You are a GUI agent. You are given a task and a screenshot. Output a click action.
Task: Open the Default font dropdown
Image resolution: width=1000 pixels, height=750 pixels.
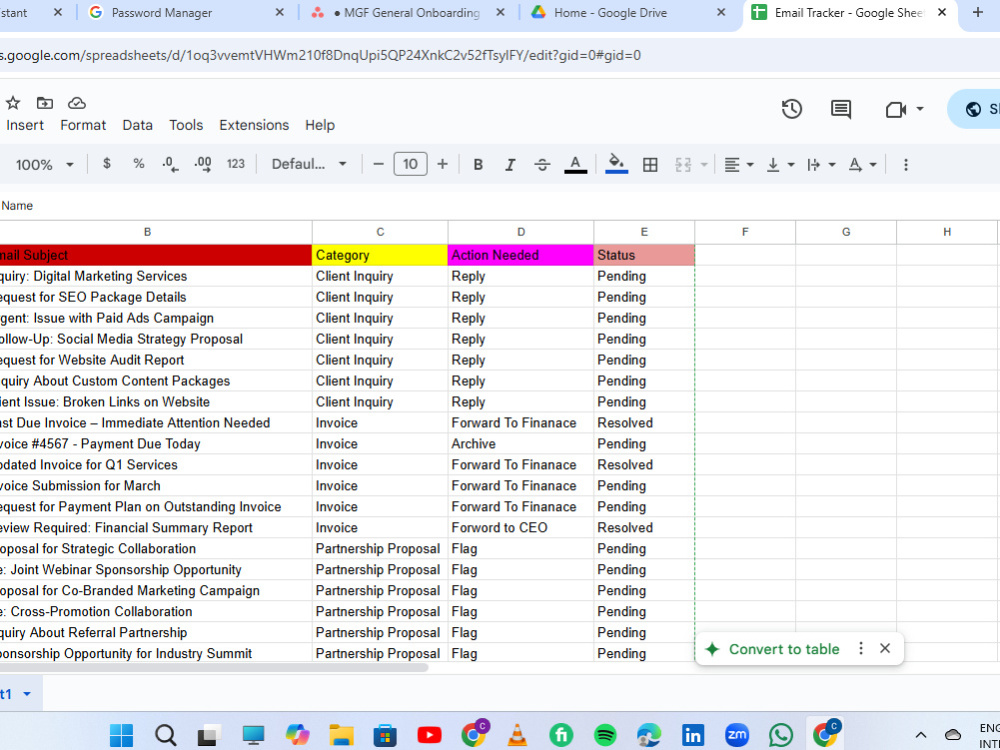[x=309, y=164]
